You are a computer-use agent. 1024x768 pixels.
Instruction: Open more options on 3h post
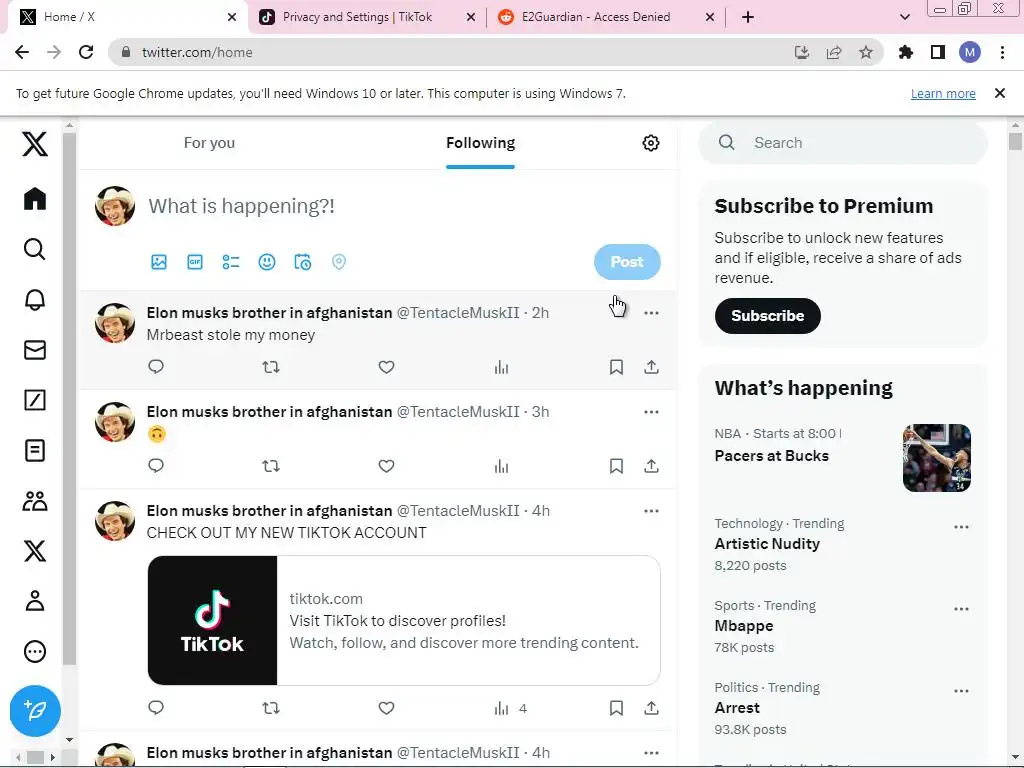(651, 412)
